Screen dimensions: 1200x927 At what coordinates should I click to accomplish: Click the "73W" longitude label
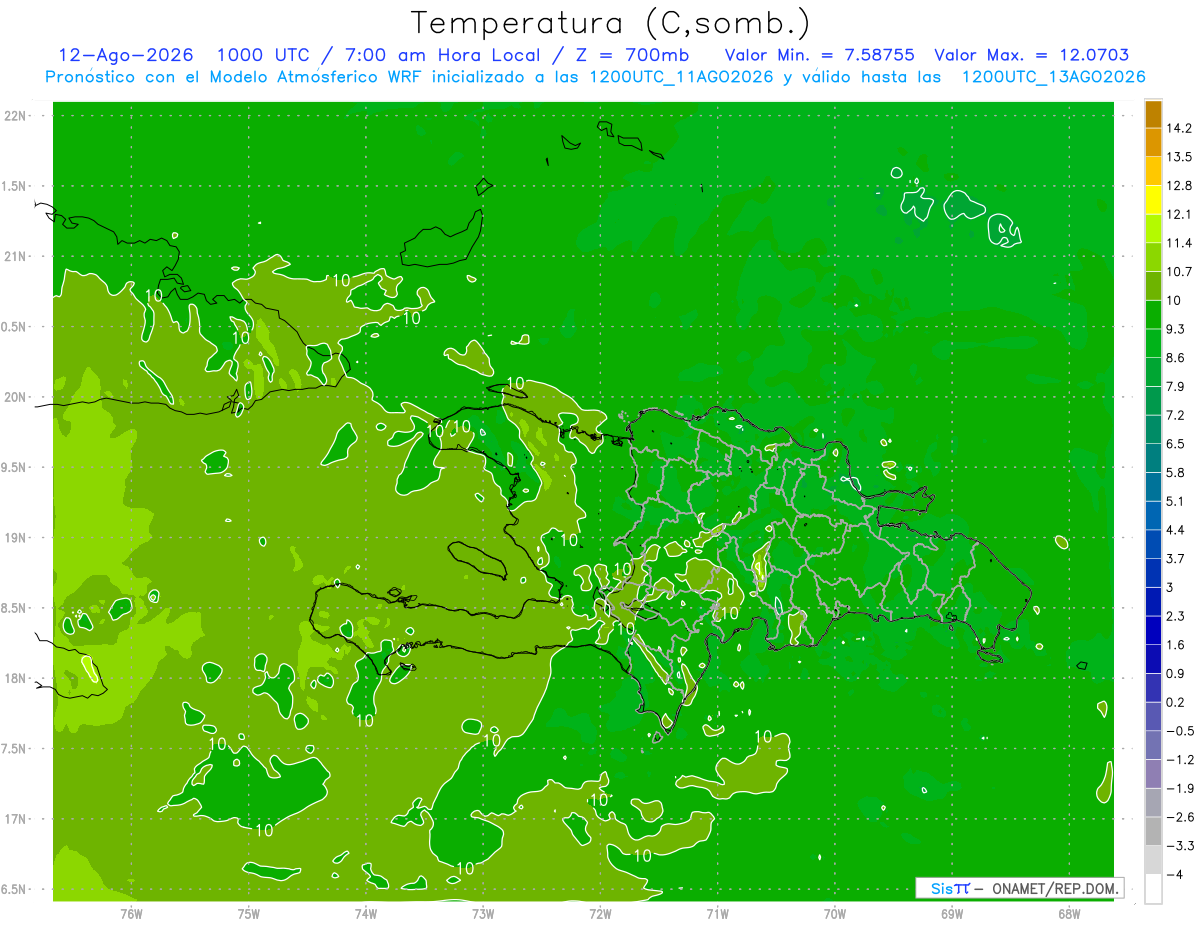pyautogui.click(x=483, y=913)
